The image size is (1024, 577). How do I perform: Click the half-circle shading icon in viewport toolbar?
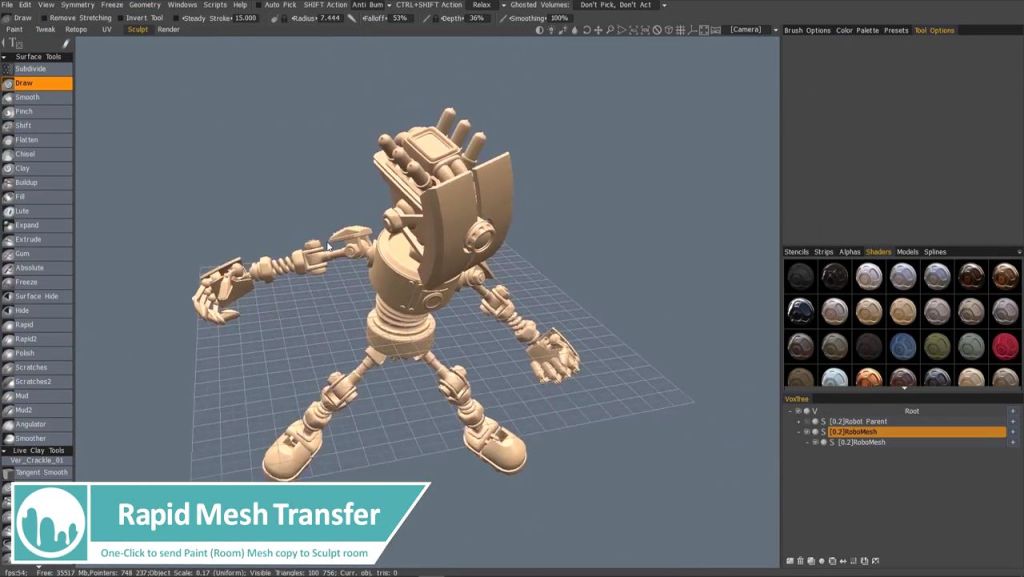[x=539, y=30]
